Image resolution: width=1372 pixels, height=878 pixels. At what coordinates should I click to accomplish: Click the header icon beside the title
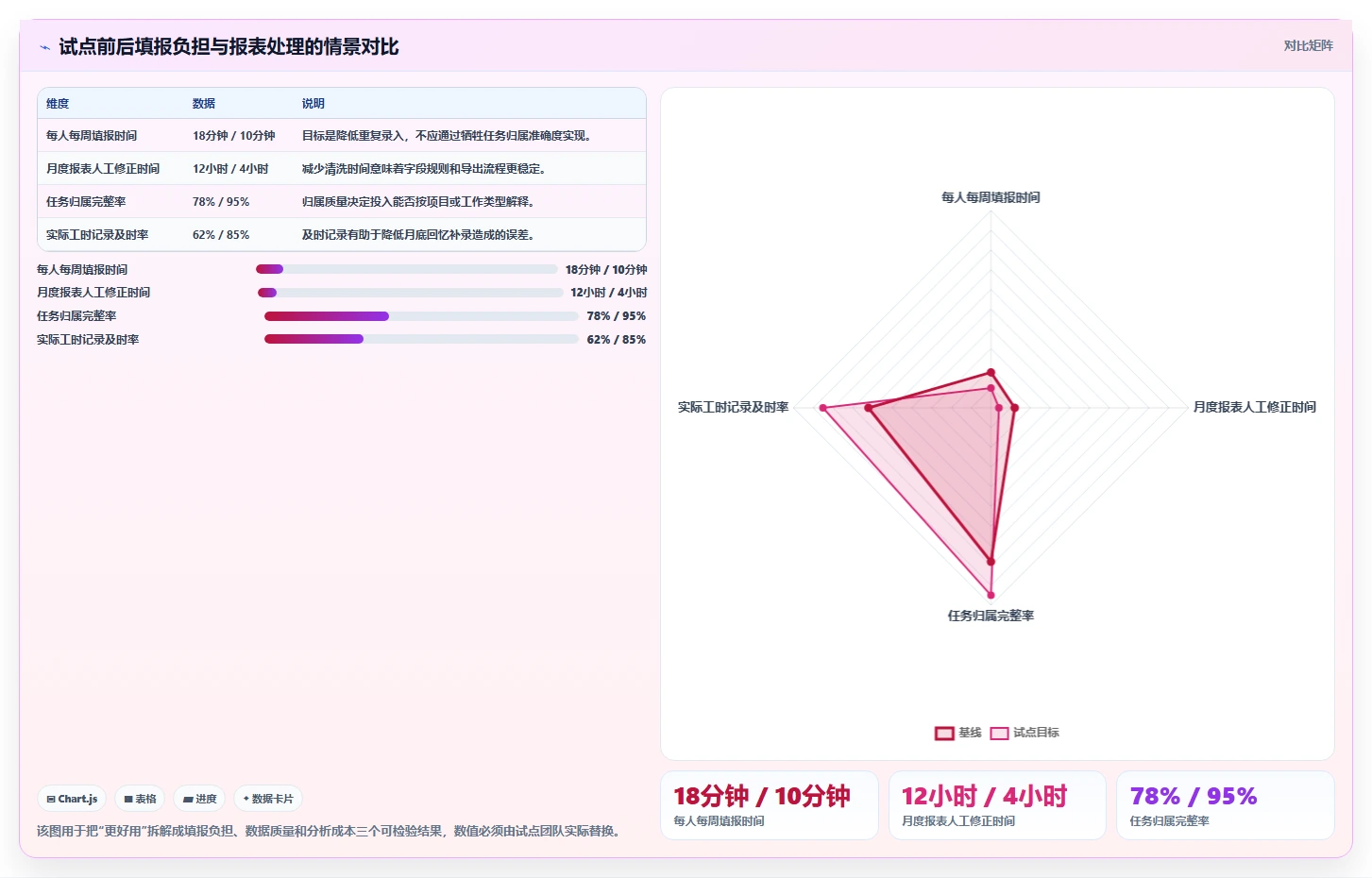pos(44,47)
